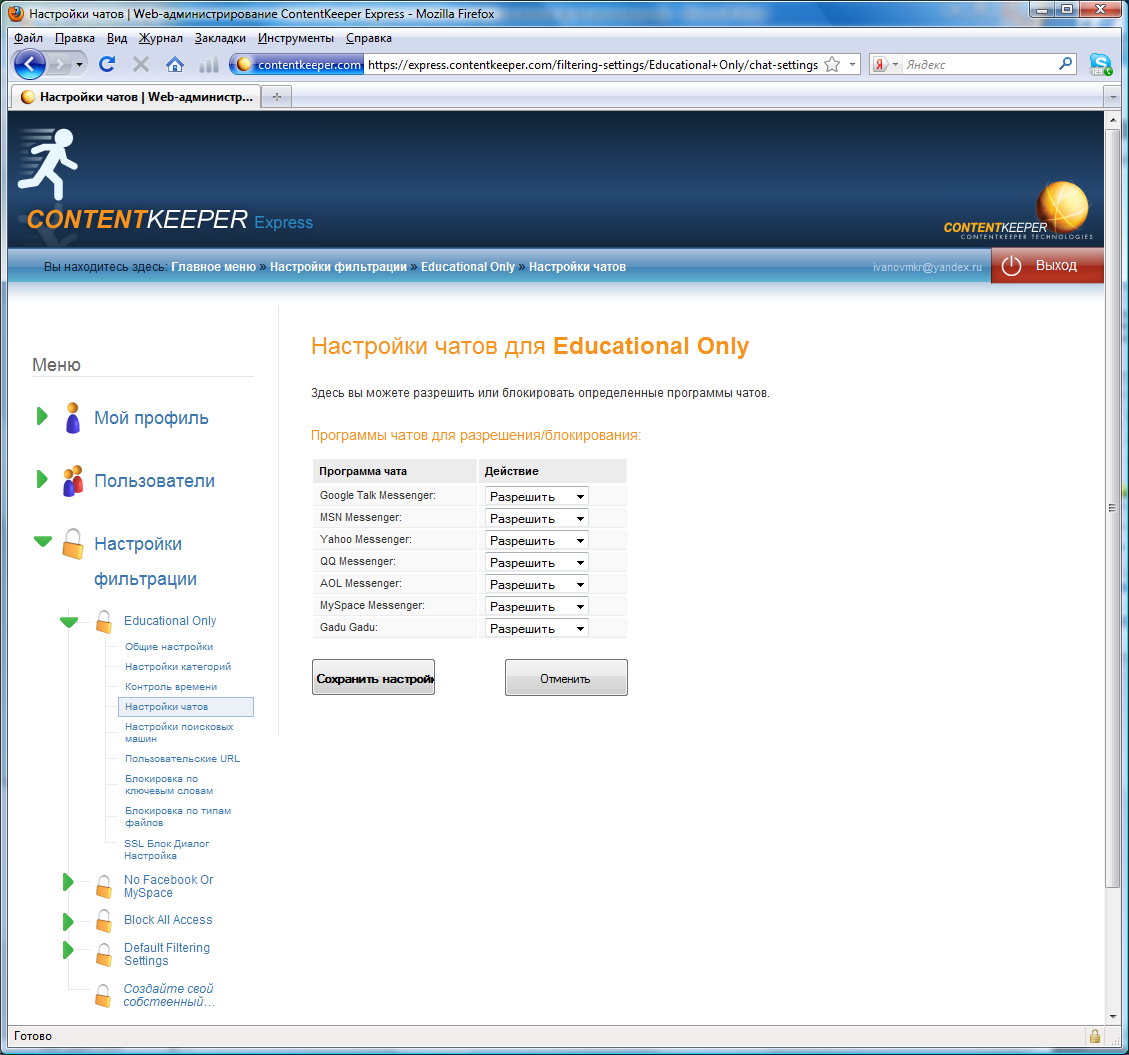The image size is (1129, 1055).
Task: Click the Пользователи people icon
Action: (x=73, y=481)
